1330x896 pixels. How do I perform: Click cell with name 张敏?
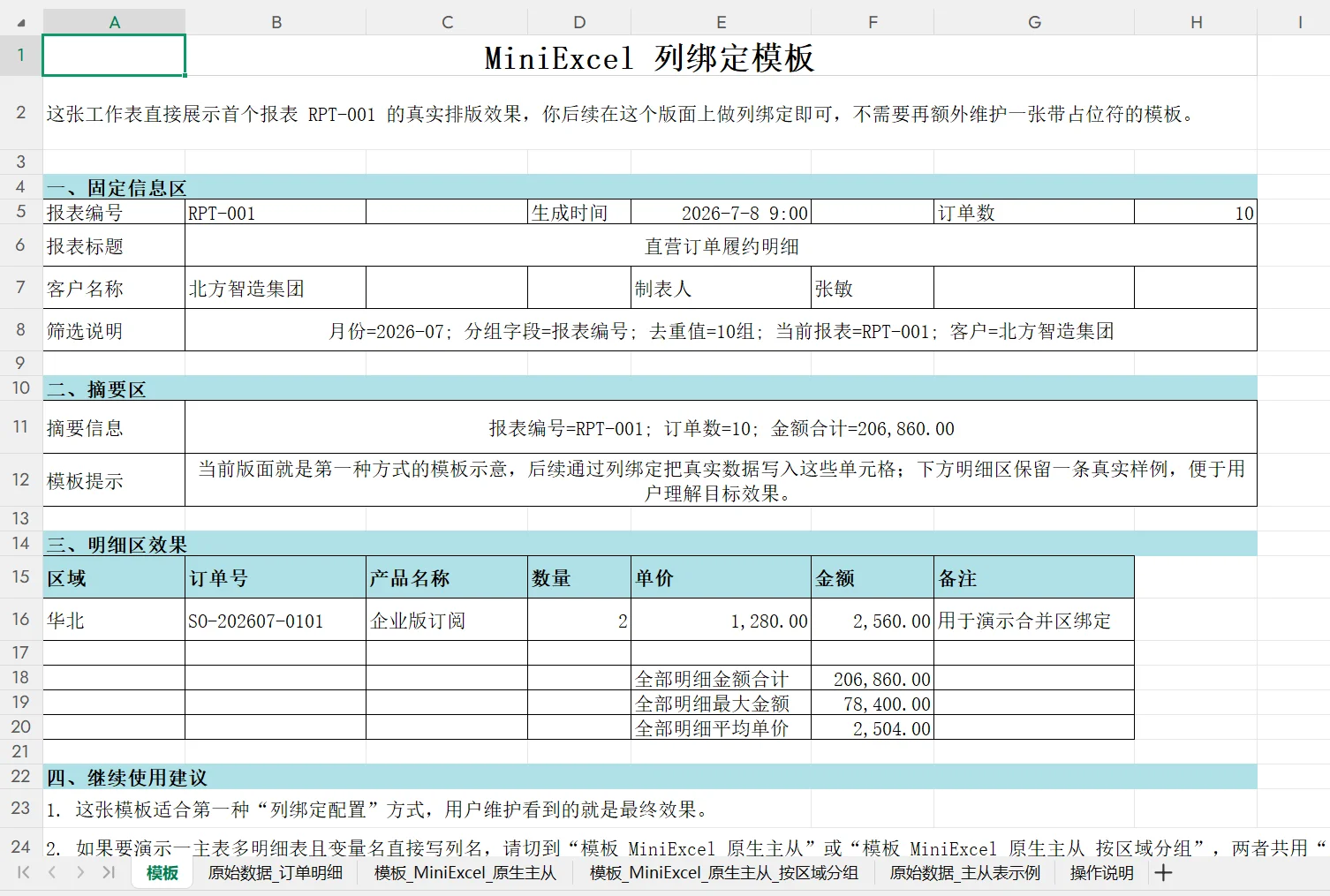click(x=873, y=288)
